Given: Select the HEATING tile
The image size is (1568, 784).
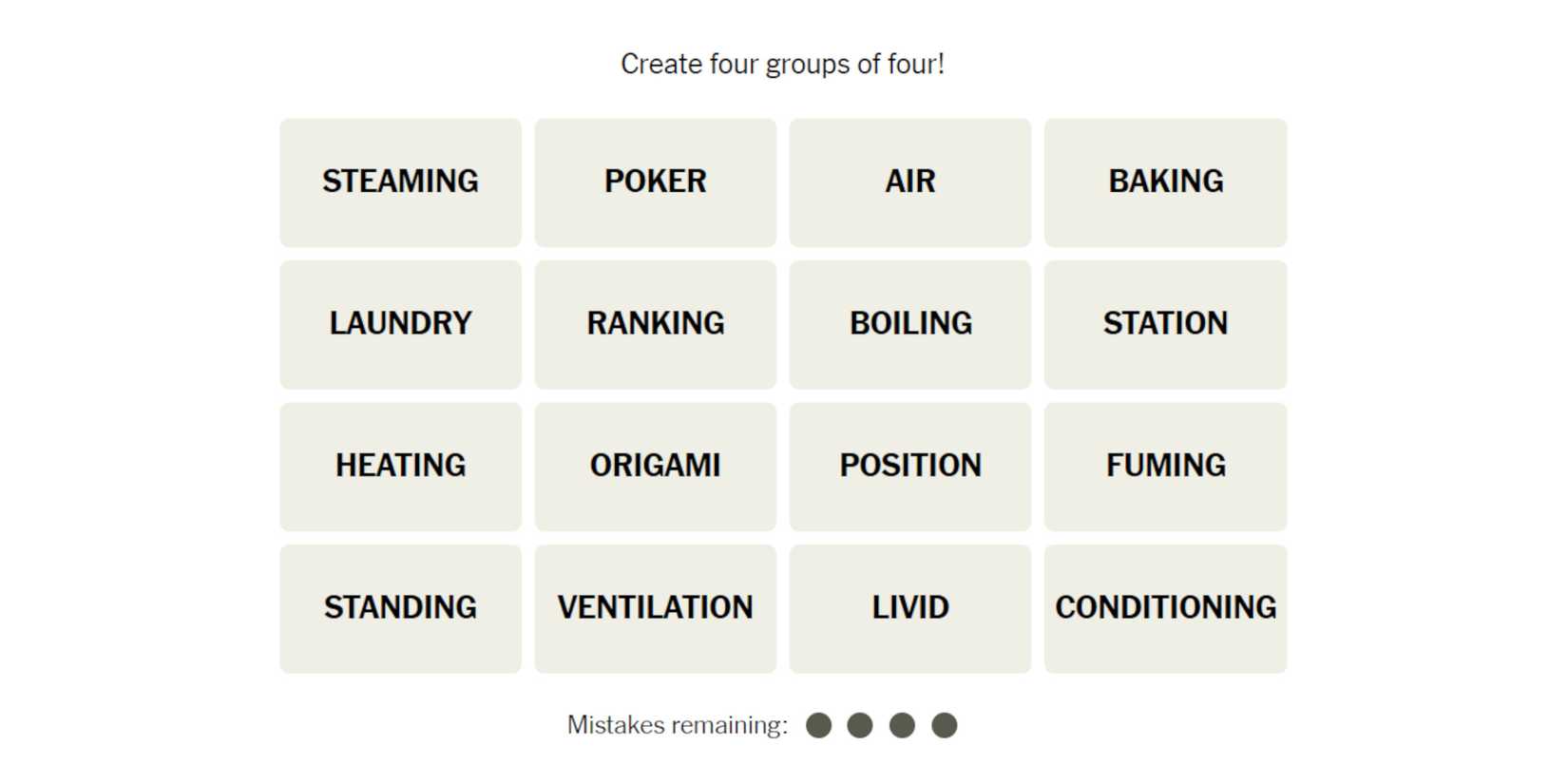Looking at the screenshot, I should coord(400,466).
